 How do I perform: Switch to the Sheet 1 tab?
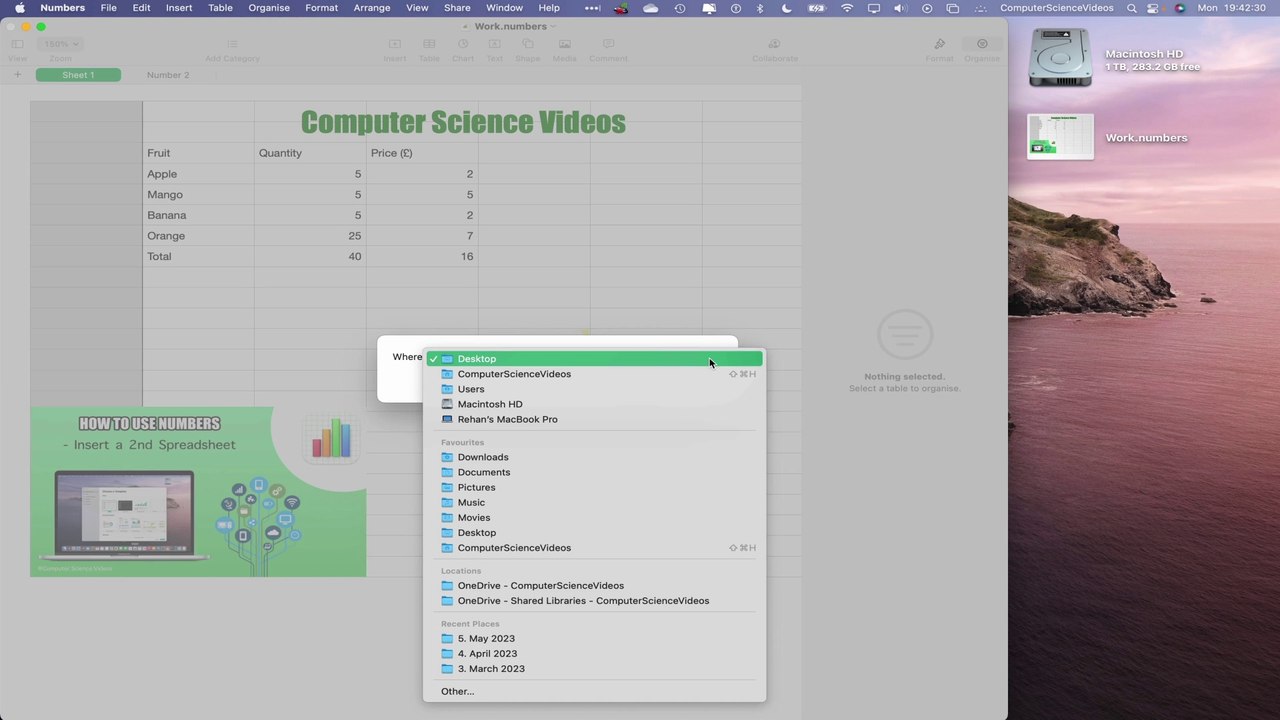[x=78, y=75]
